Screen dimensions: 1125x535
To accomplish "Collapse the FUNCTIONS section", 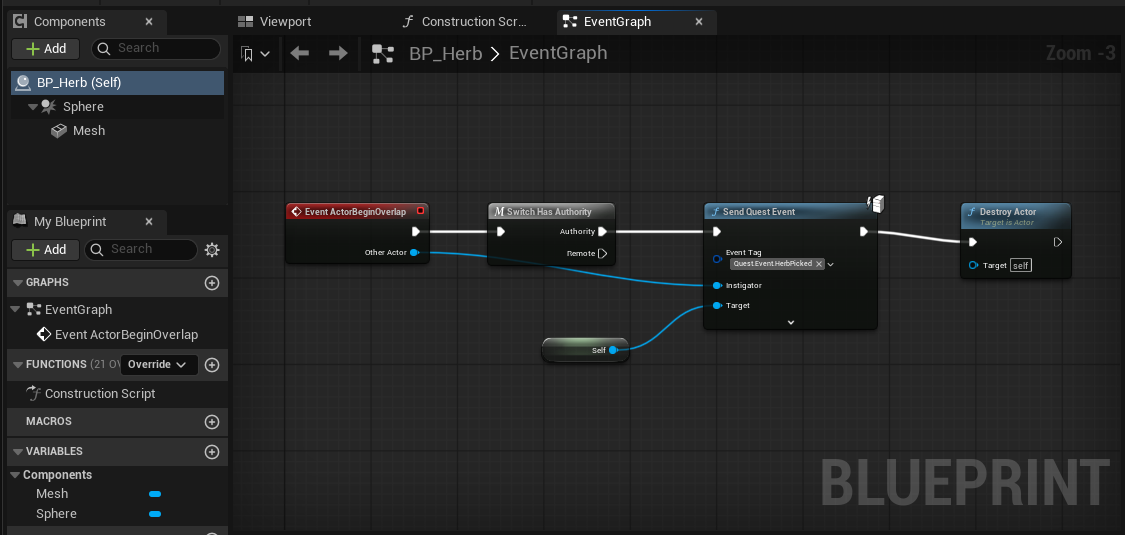I will [18, 364].
